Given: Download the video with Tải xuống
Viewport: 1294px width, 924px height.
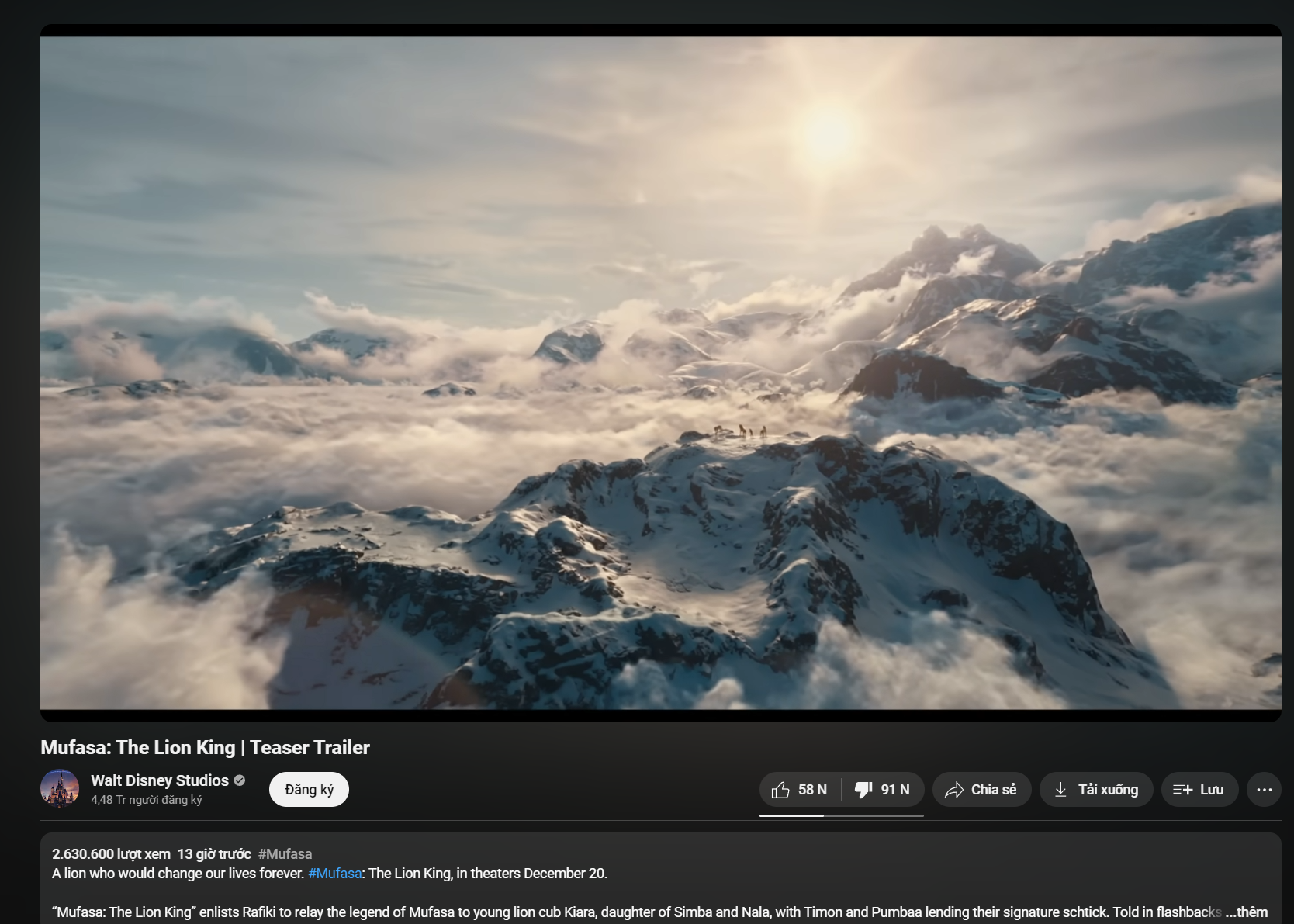Looking at the screenshot, I should coord(1095,789).
